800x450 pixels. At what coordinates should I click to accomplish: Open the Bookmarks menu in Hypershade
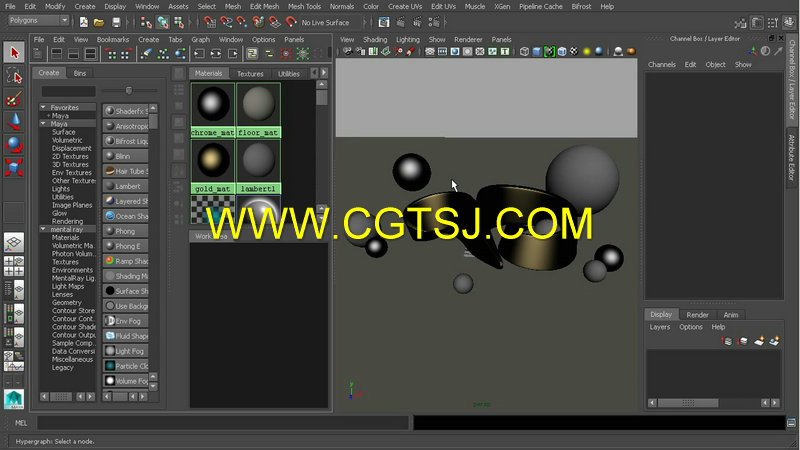(x=113, y=39)
